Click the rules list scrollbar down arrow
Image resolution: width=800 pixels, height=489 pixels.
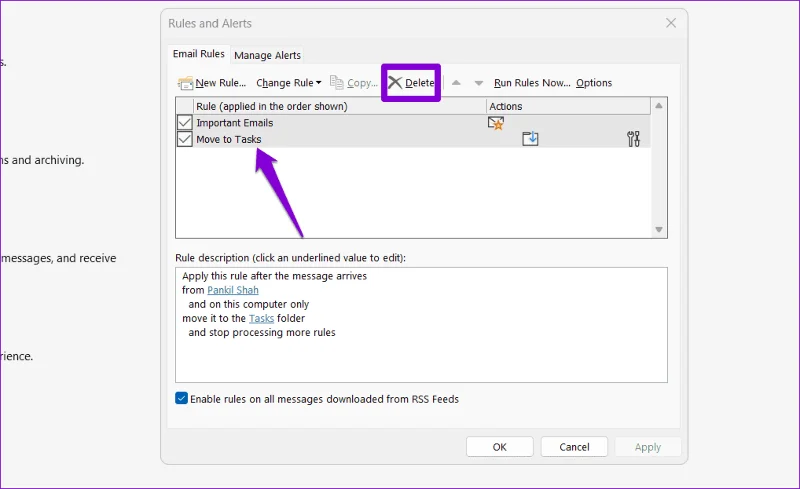[x=659, y=230]
